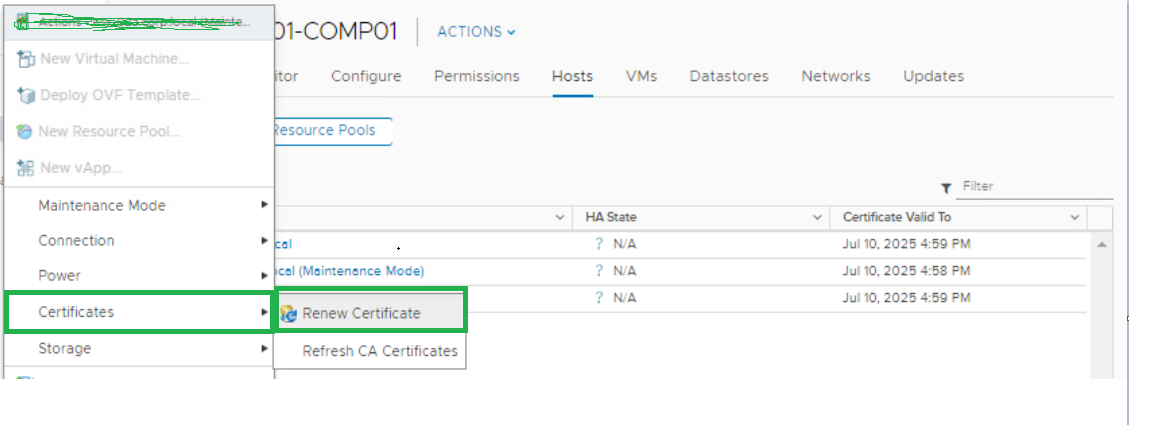Open the Certificates submenu
This screenshot has width=1152, height=426.
pos(140,312)
